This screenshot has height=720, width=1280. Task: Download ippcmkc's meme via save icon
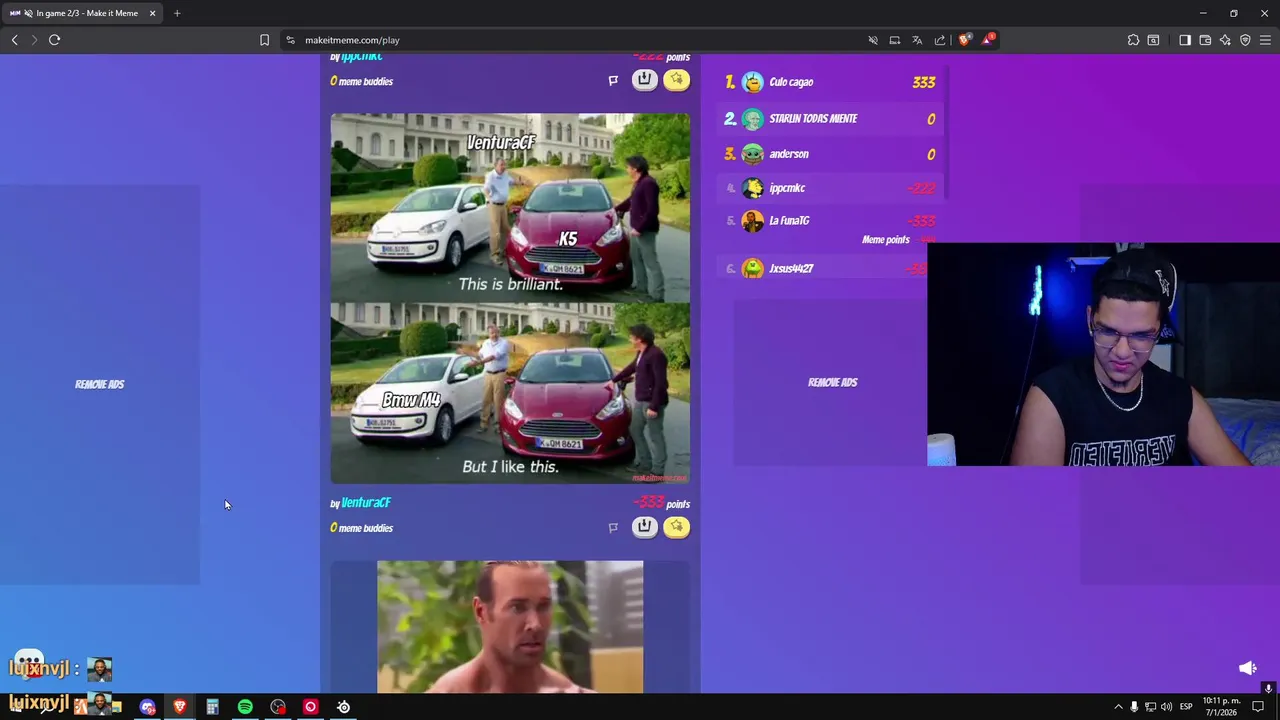645,80
